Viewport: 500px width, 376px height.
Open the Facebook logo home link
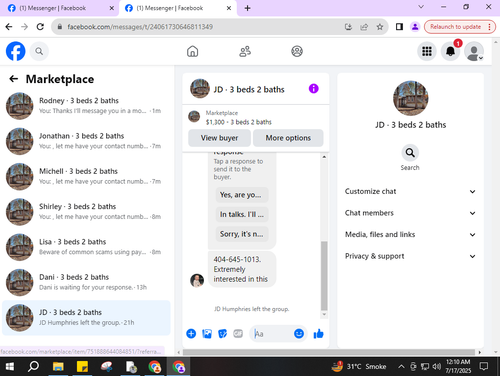click(x=16, y=51)
